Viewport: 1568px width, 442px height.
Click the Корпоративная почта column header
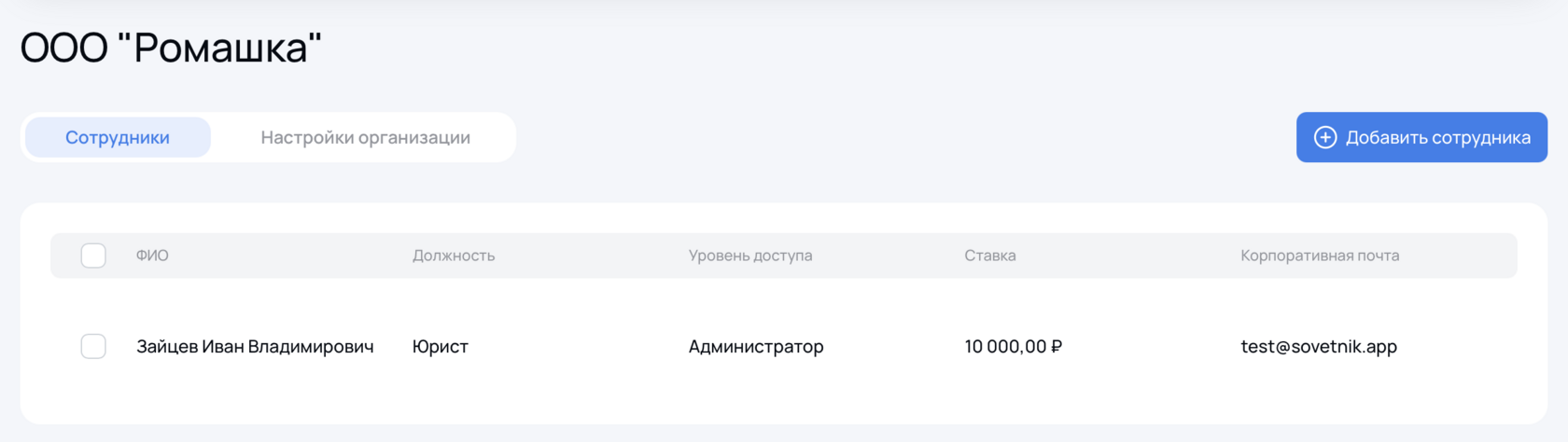click(1320, 256)
